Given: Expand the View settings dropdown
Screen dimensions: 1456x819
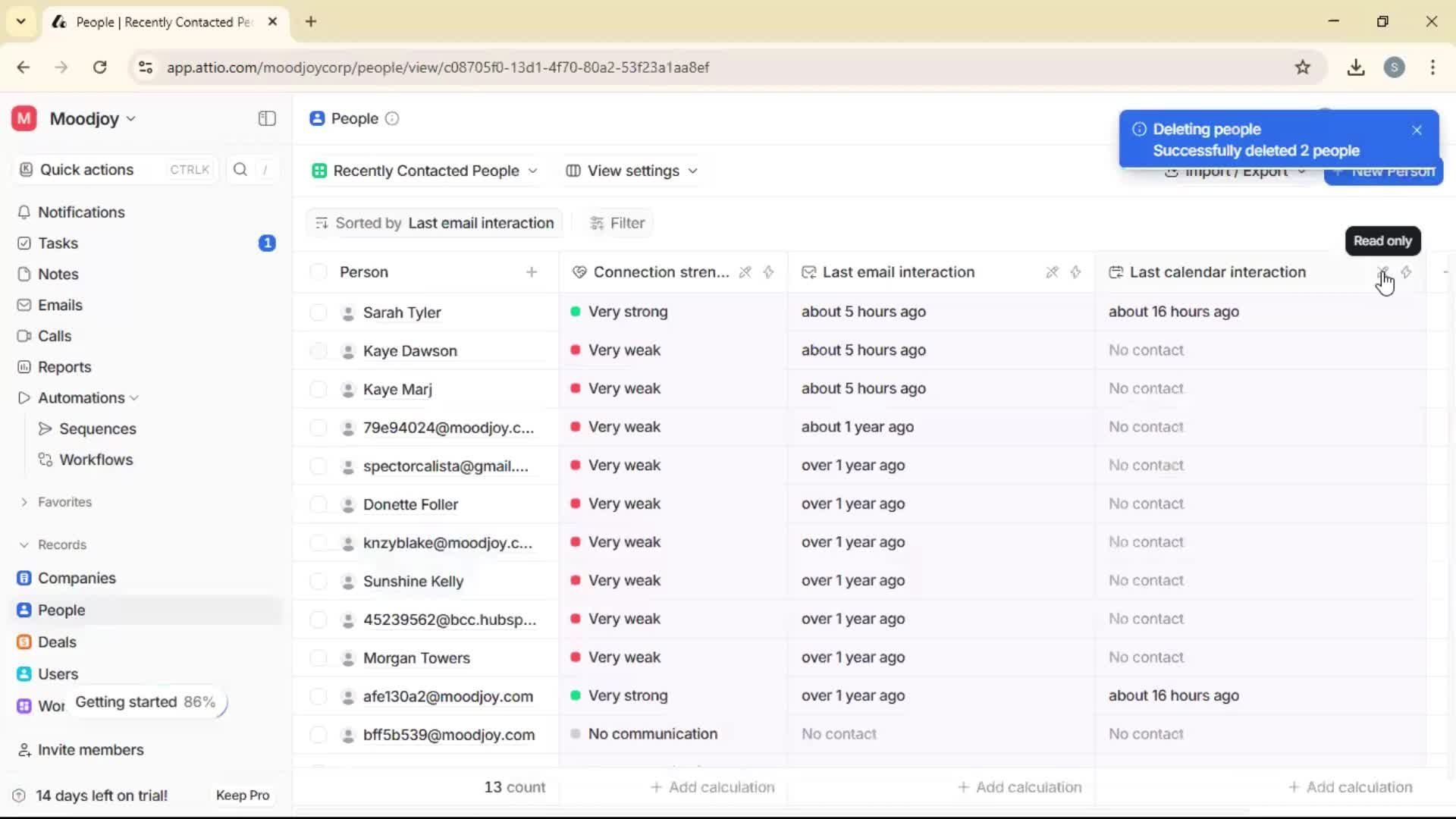Looking at the screenshot, I should point(632,171).
